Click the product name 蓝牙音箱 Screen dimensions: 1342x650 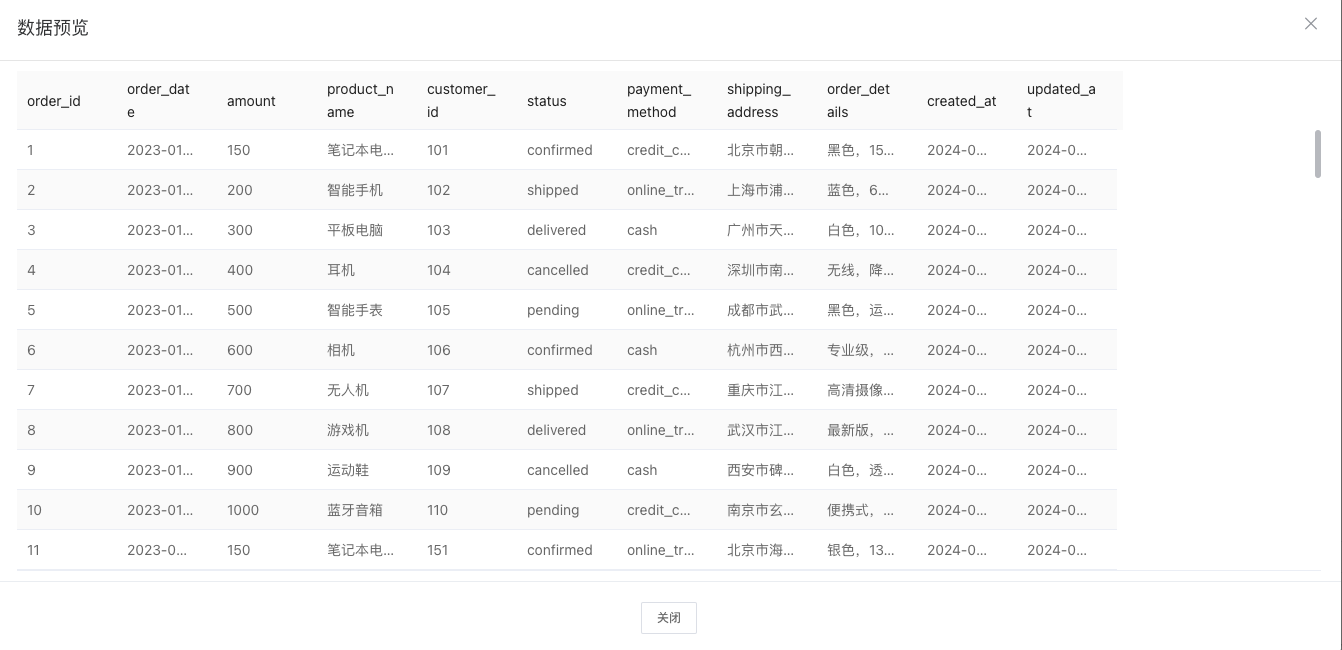pos(355,510)
